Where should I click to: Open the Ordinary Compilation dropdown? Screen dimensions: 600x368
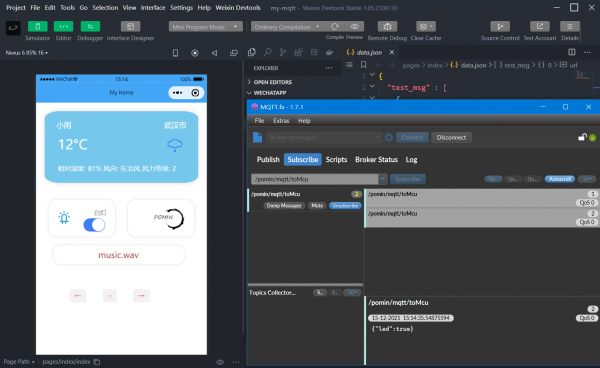coord(288,27)
